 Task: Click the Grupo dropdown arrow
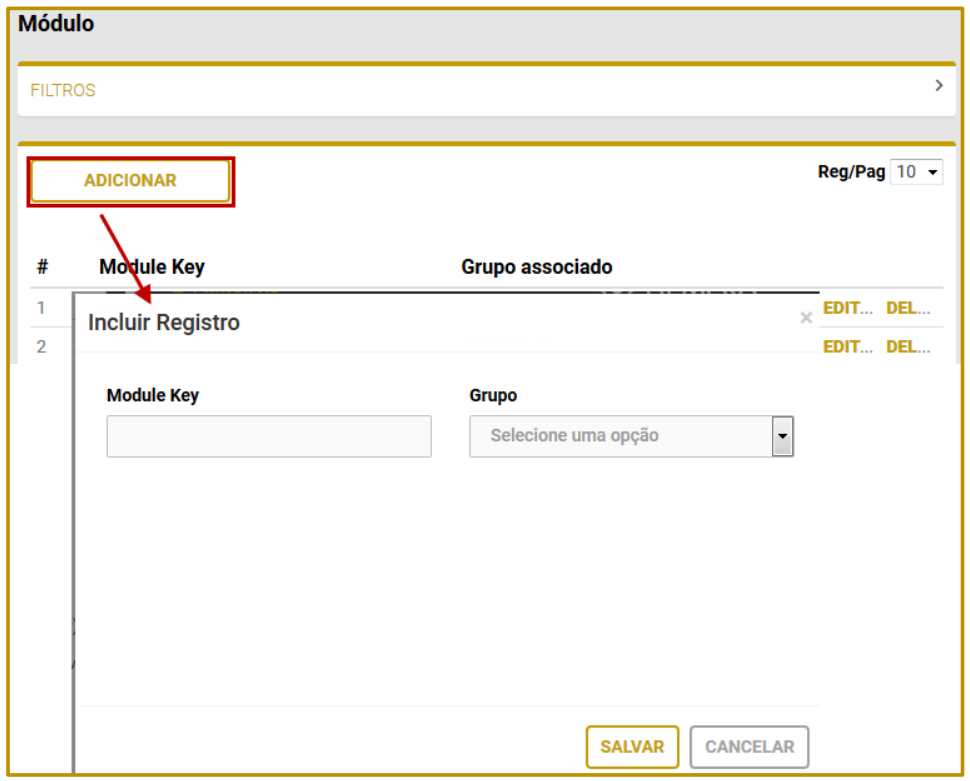tap(783, 437)
